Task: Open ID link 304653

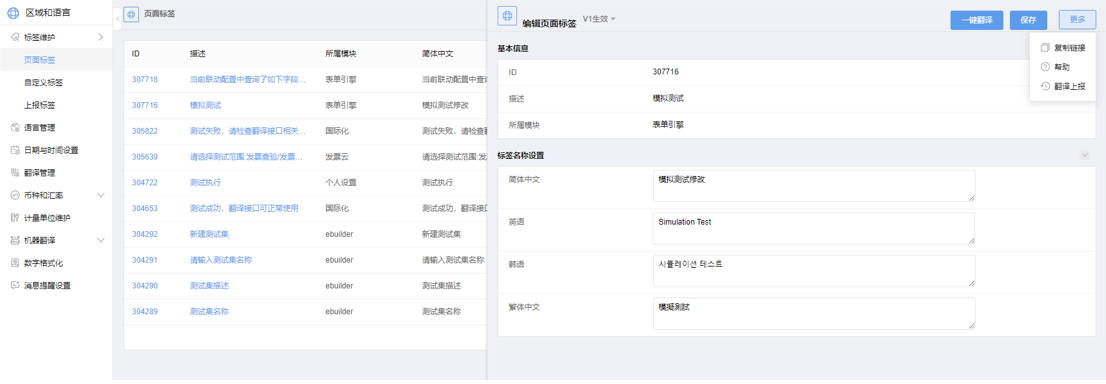Action: tap(145, 208)
